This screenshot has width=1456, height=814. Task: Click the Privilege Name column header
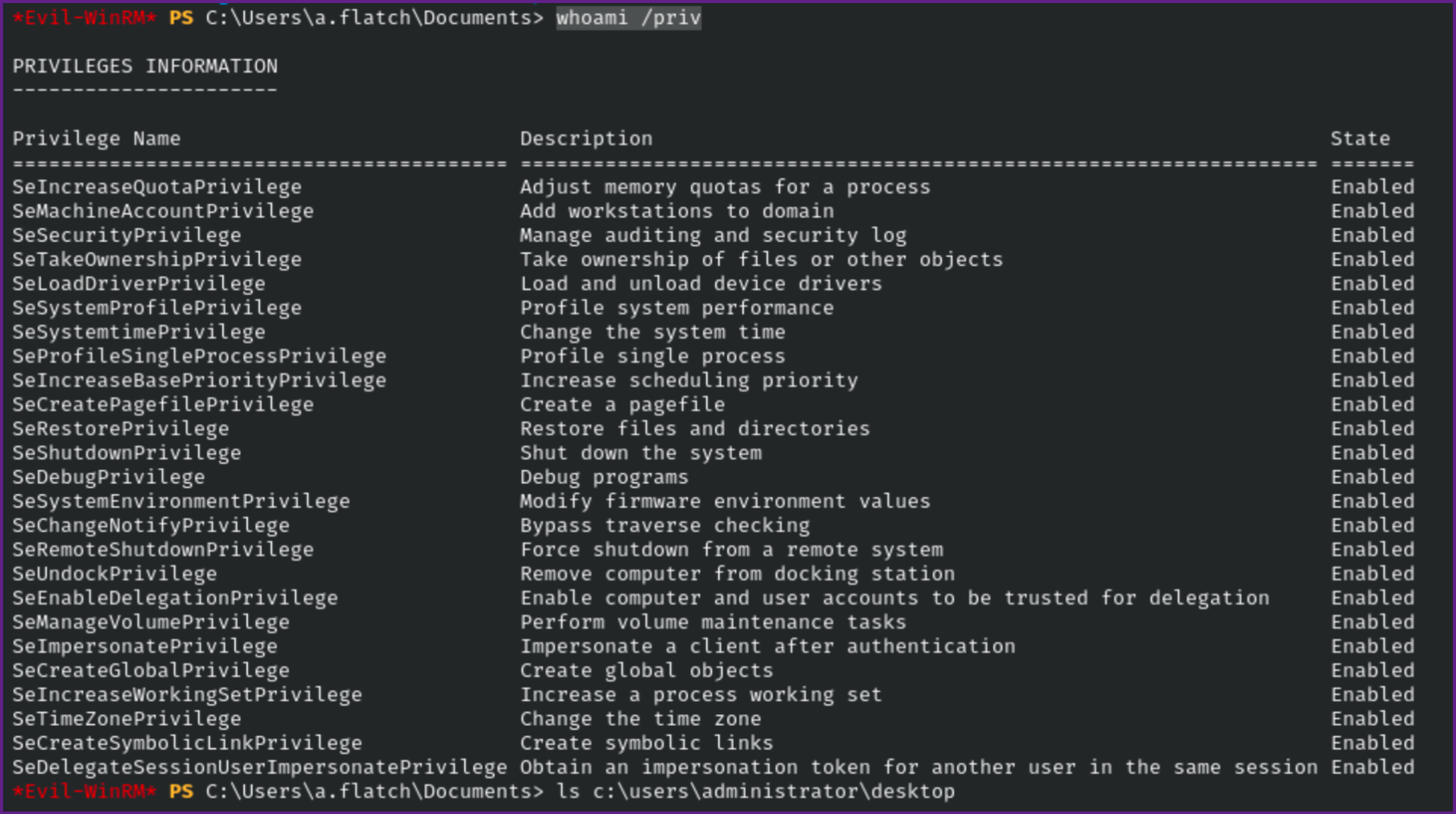tap(96, 139)
